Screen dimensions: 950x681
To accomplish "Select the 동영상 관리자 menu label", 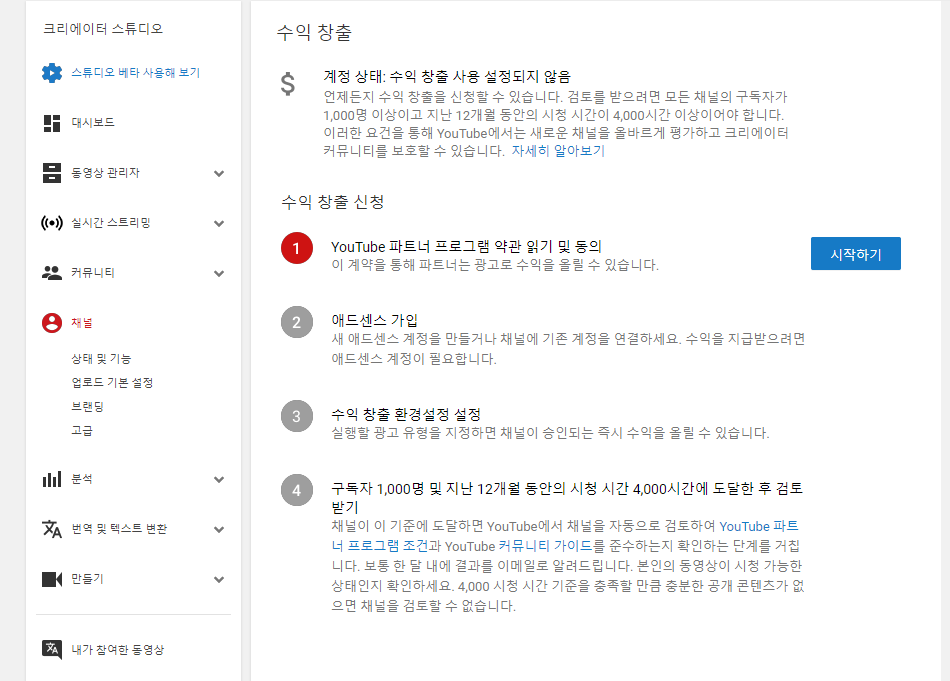I will click(x=105, y=173).
